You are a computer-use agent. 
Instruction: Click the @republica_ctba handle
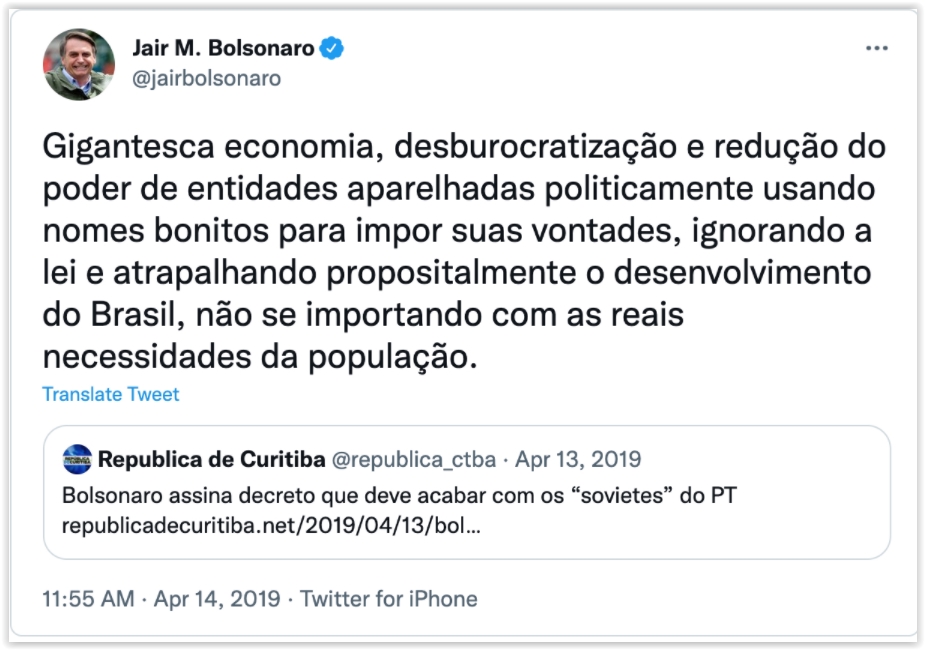pos(413,460)
